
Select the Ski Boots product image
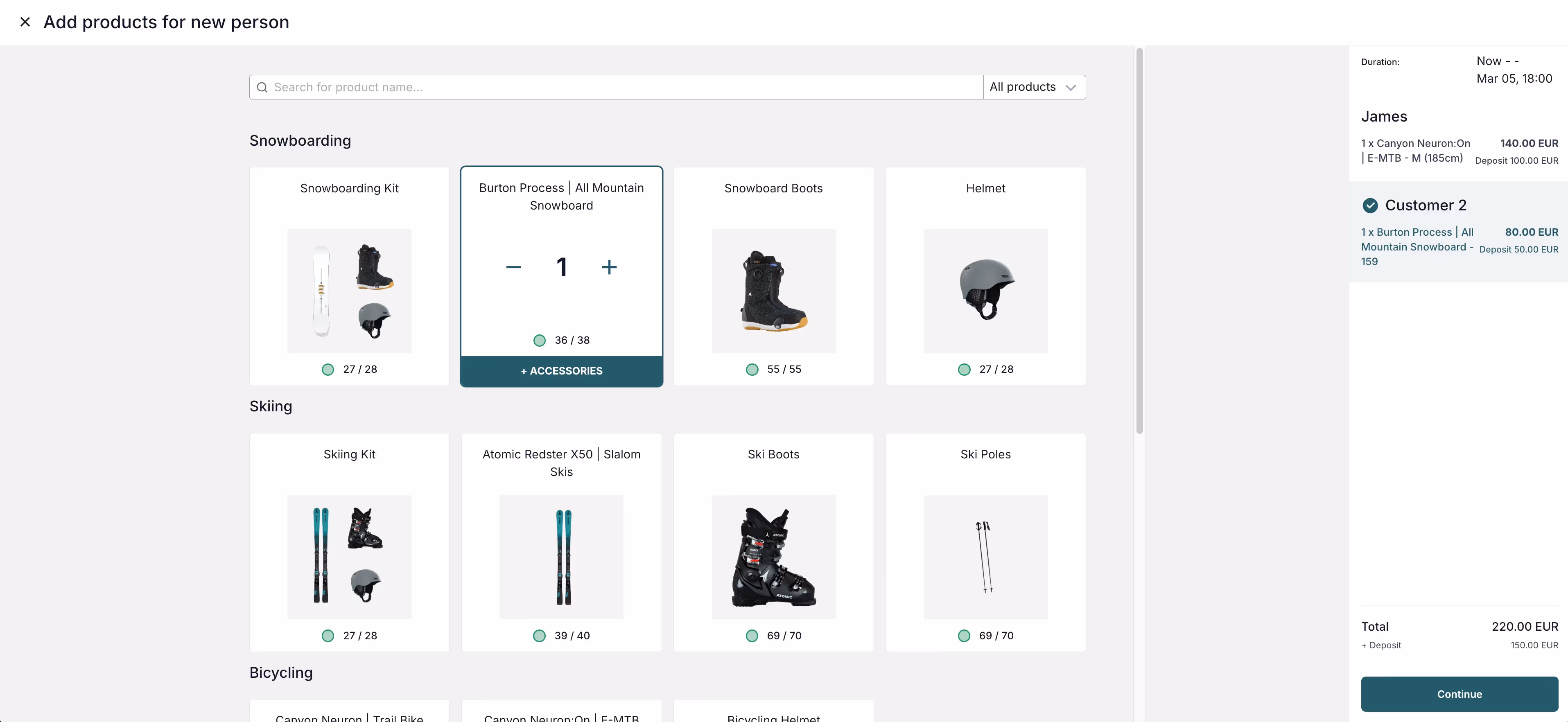click(x=773, y=557)
